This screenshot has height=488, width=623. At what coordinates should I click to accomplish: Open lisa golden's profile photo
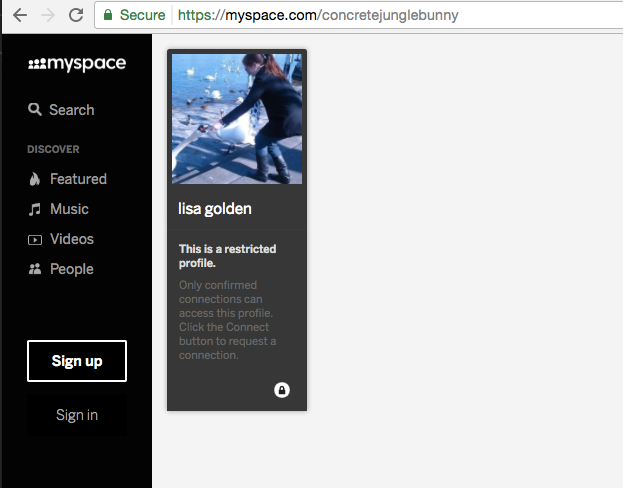click(237, 119)
